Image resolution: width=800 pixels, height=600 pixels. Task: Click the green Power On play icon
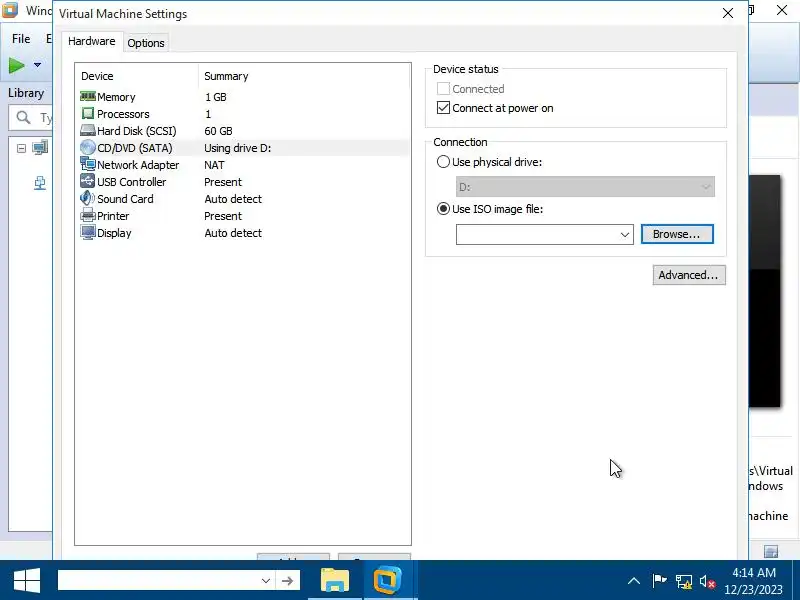(17, 65)
